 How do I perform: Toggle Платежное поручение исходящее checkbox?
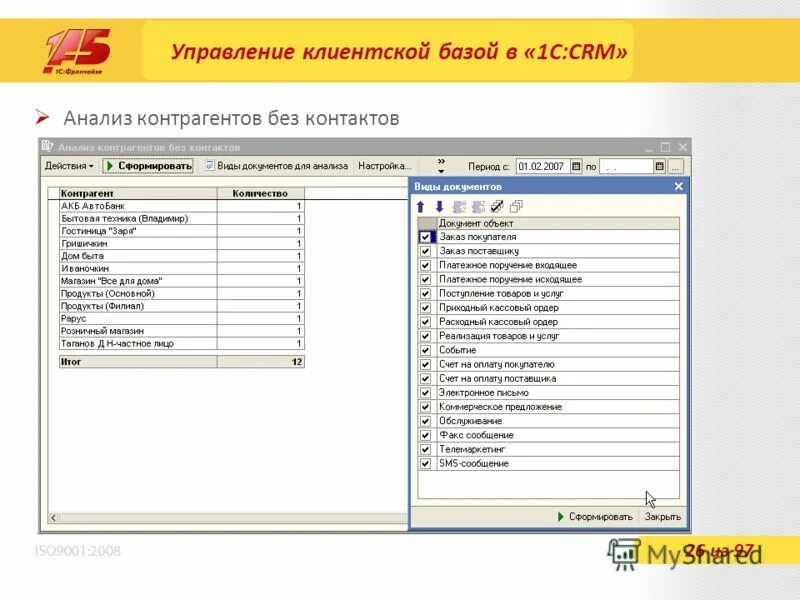(425, 280)
